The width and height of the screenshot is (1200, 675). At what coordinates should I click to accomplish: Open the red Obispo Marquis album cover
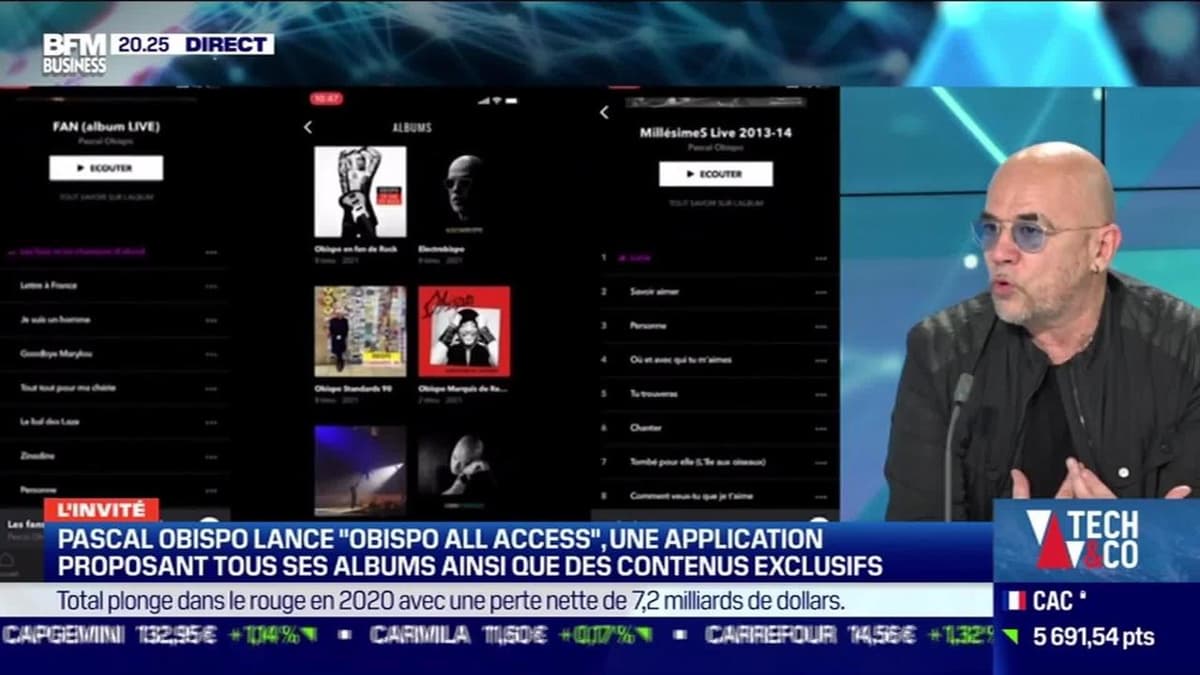tap(464, 332)
